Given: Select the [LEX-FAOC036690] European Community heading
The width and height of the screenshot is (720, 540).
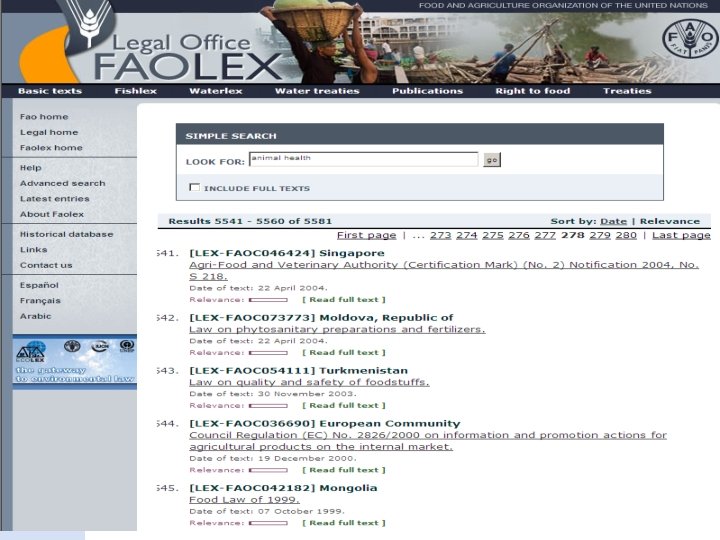Looking at the screenshot, I should click(325, 423).
